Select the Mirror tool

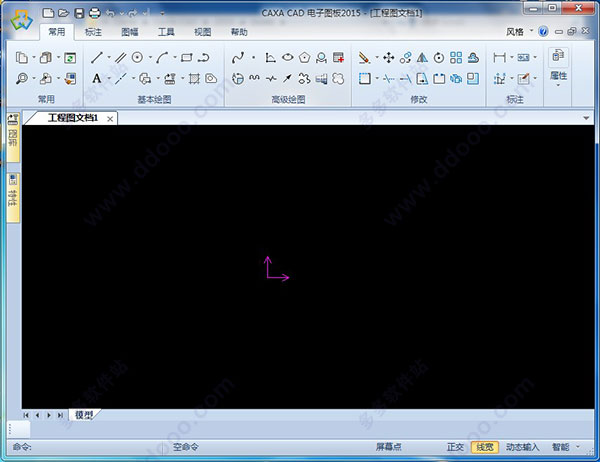(422, 58)
